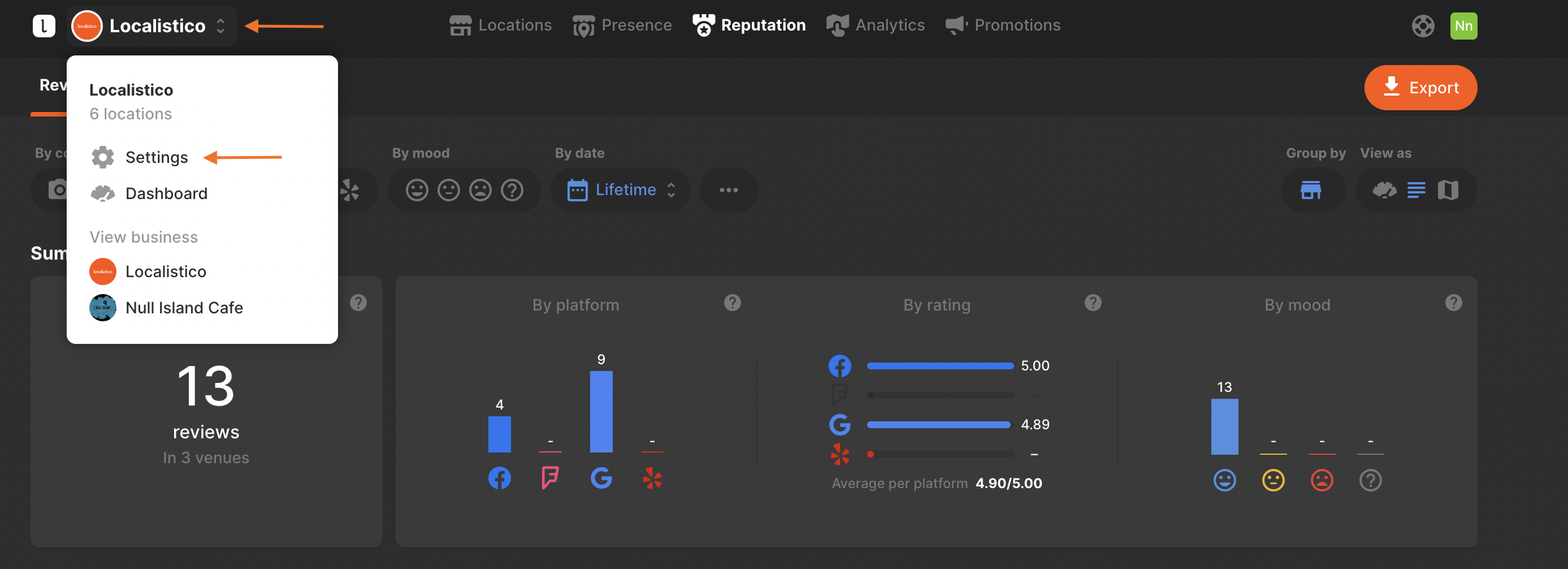This screenshot has height=569, width=1568.
Task: Open the Locations section
Action: pyautogui.click(x=500, y=25)
